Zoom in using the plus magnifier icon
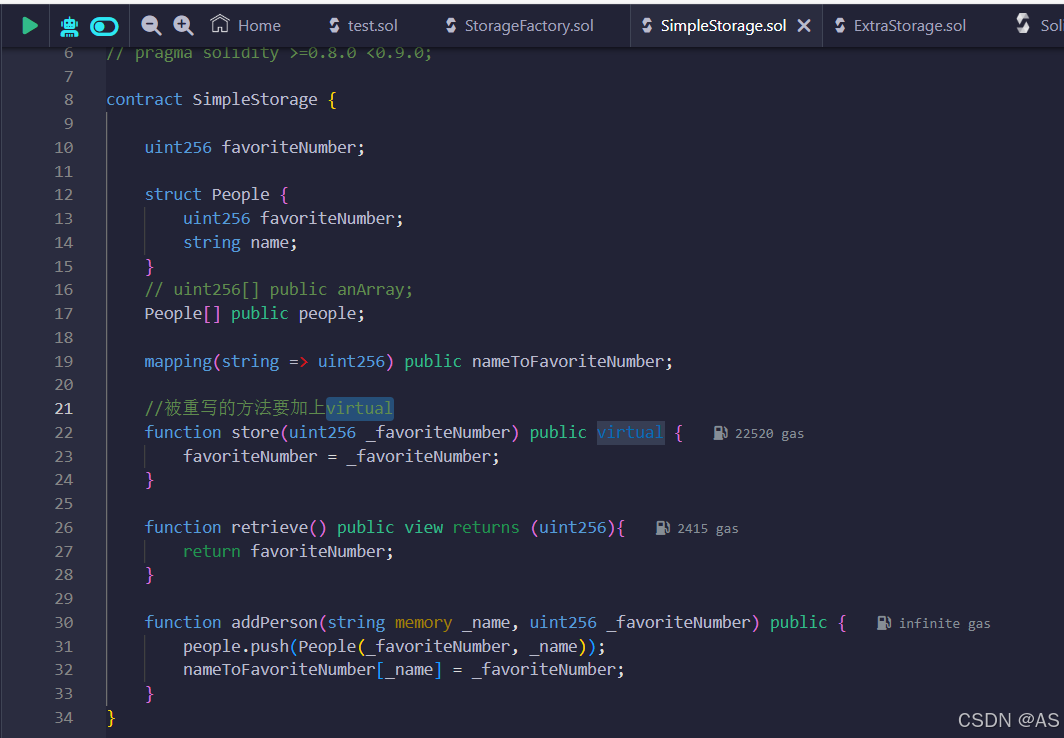This screenshot has width=1064, height=738. point(183,25)
